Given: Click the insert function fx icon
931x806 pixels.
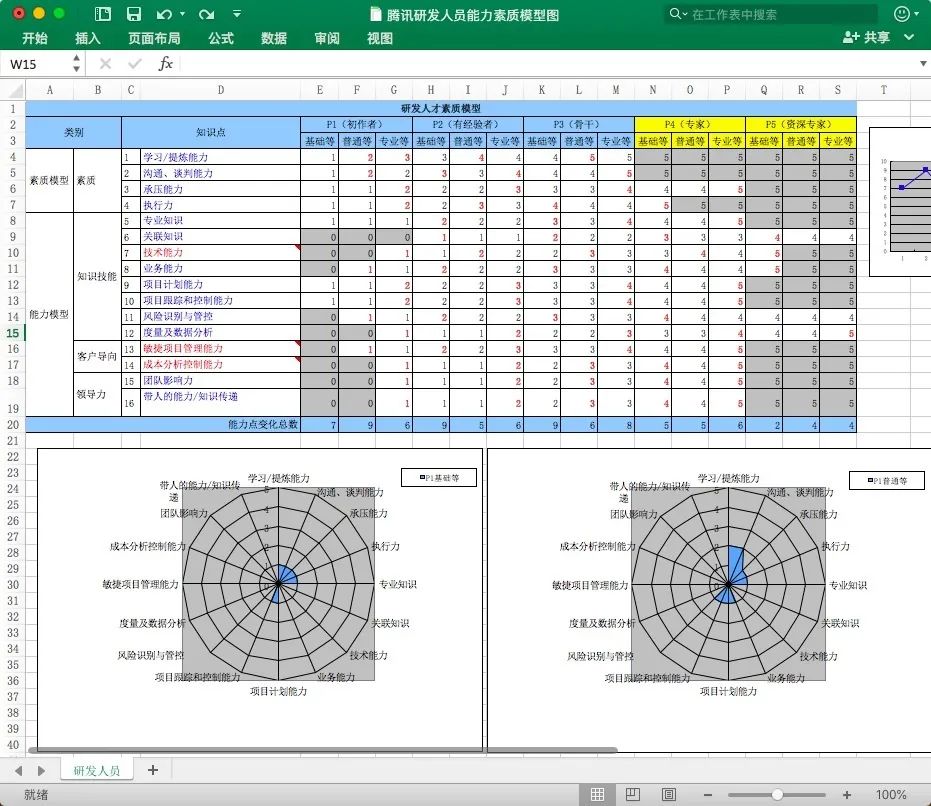Looking at the screenshot, I should coord(166,63).
